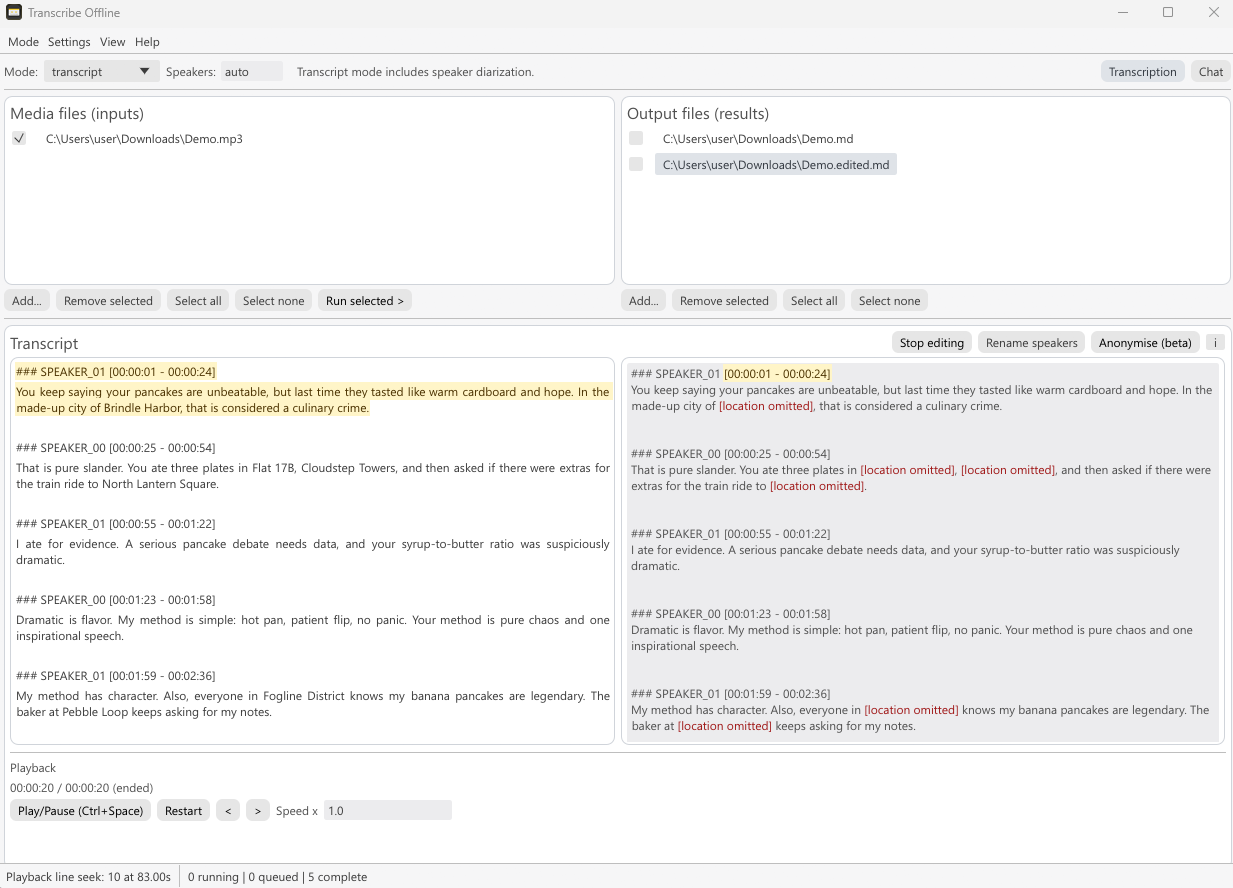The width and height of the screenshot is (1233, 888).
Task: Click the Anonymise (beta) button
Action: [x=1145, y=343]
